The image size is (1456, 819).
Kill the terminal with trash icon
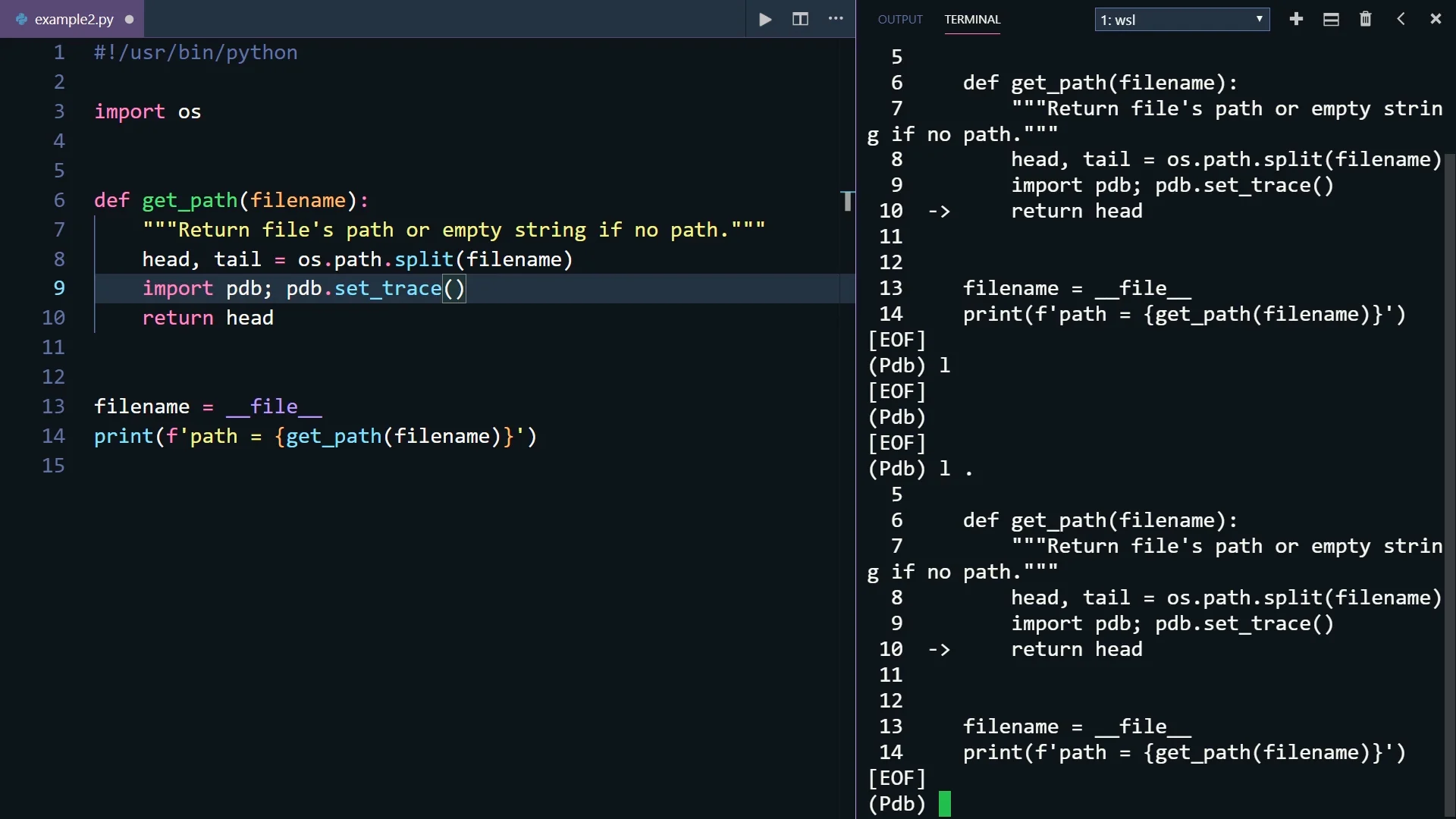click(x=1366, y=20)
